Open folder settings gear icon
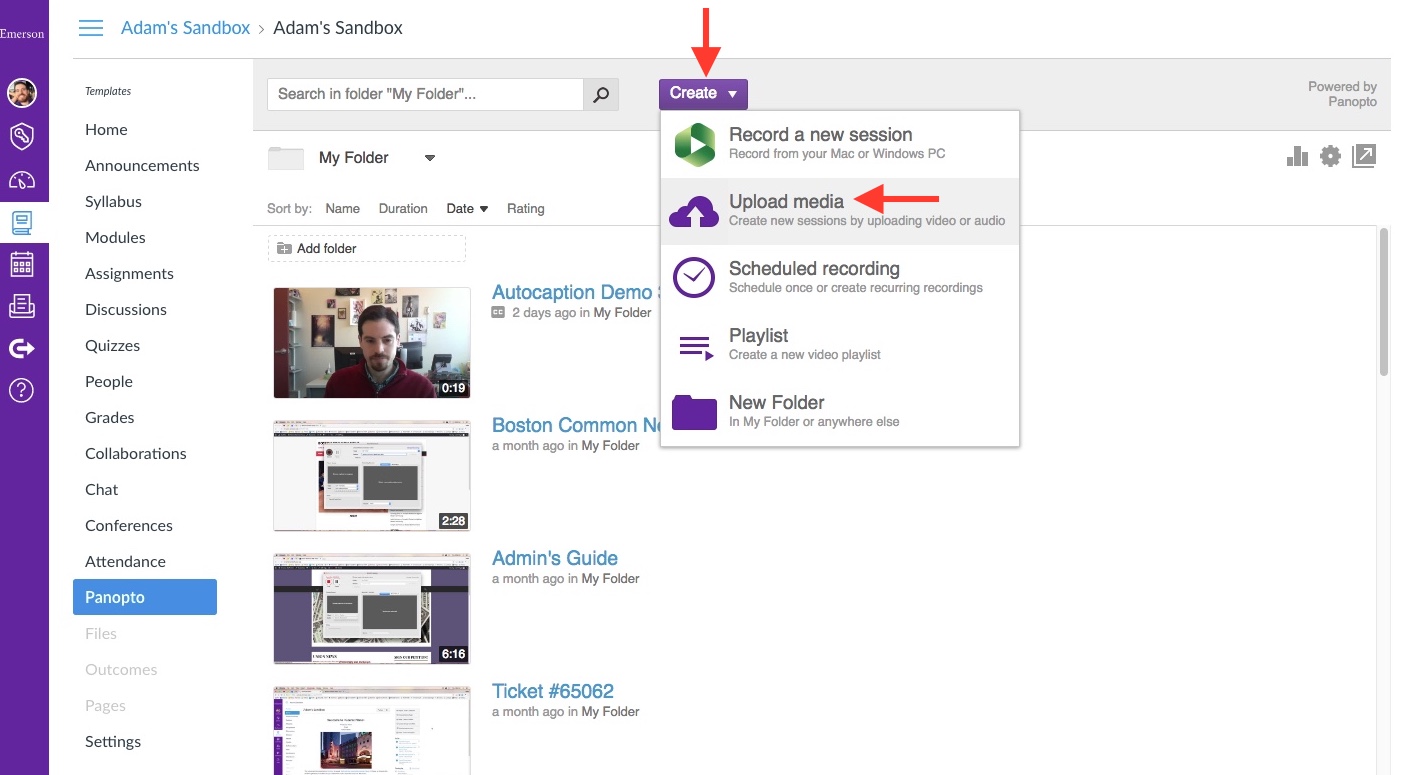This screenshot has height=775, width=1427. tap(1330, 156)
